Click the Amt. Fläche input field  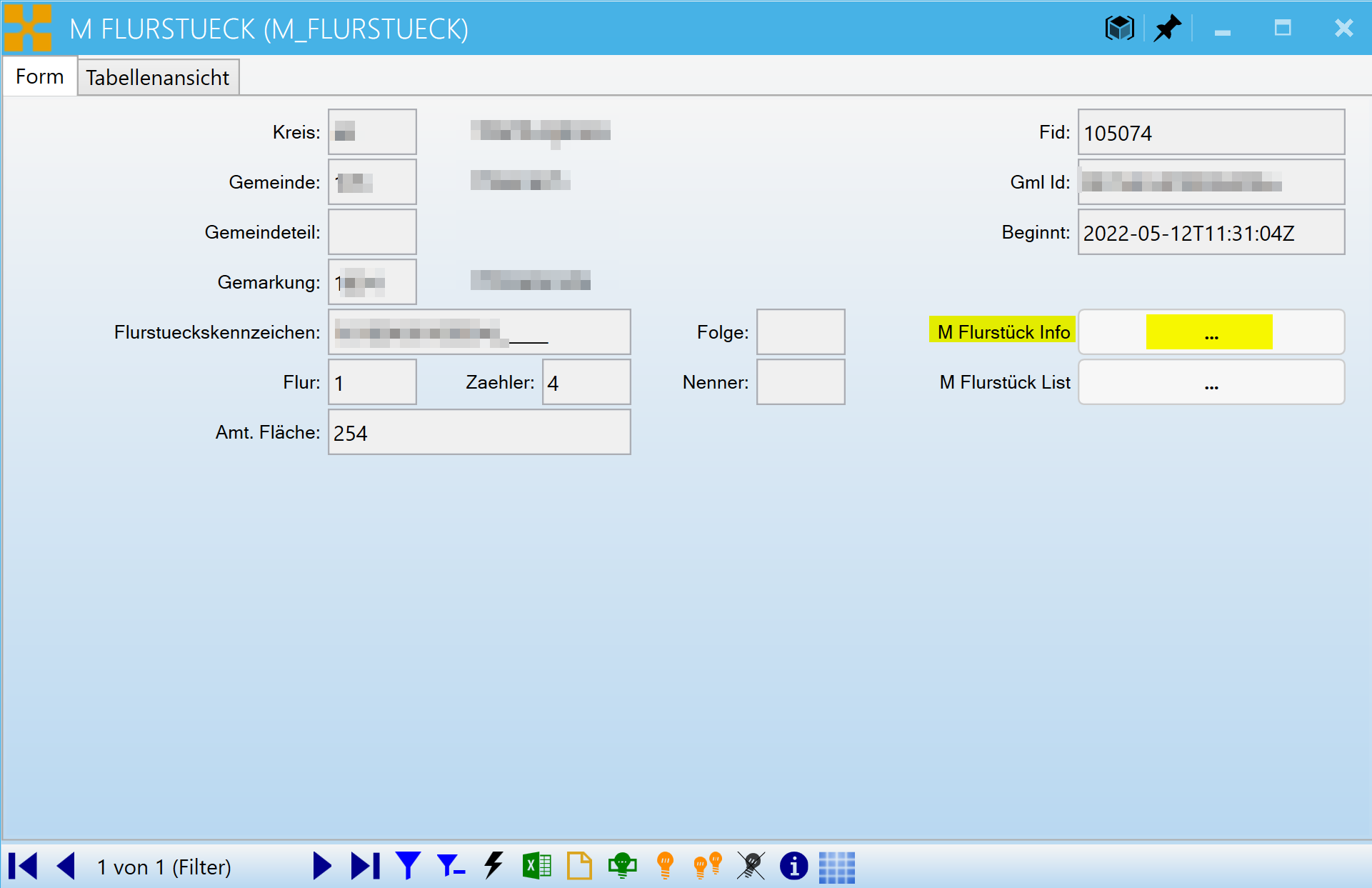[479, 432]
